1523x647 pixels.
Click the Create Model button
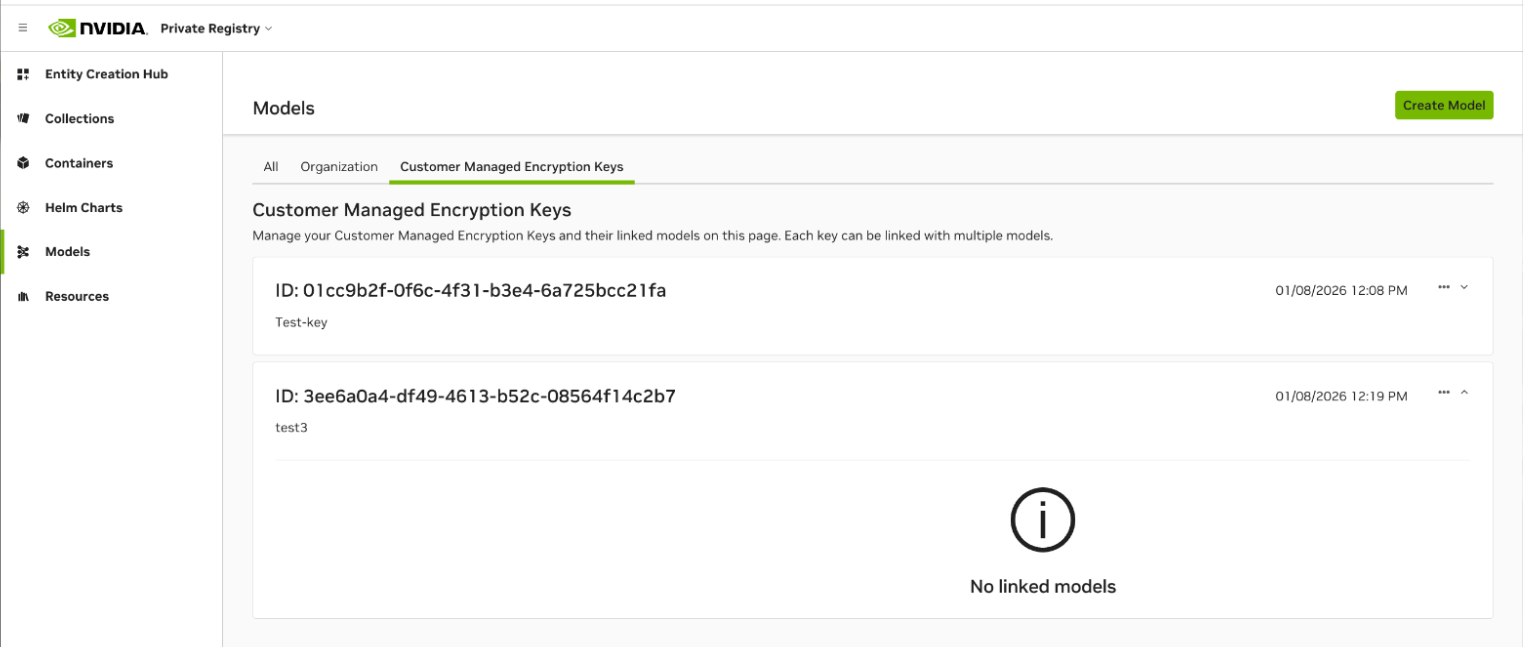1443,105
